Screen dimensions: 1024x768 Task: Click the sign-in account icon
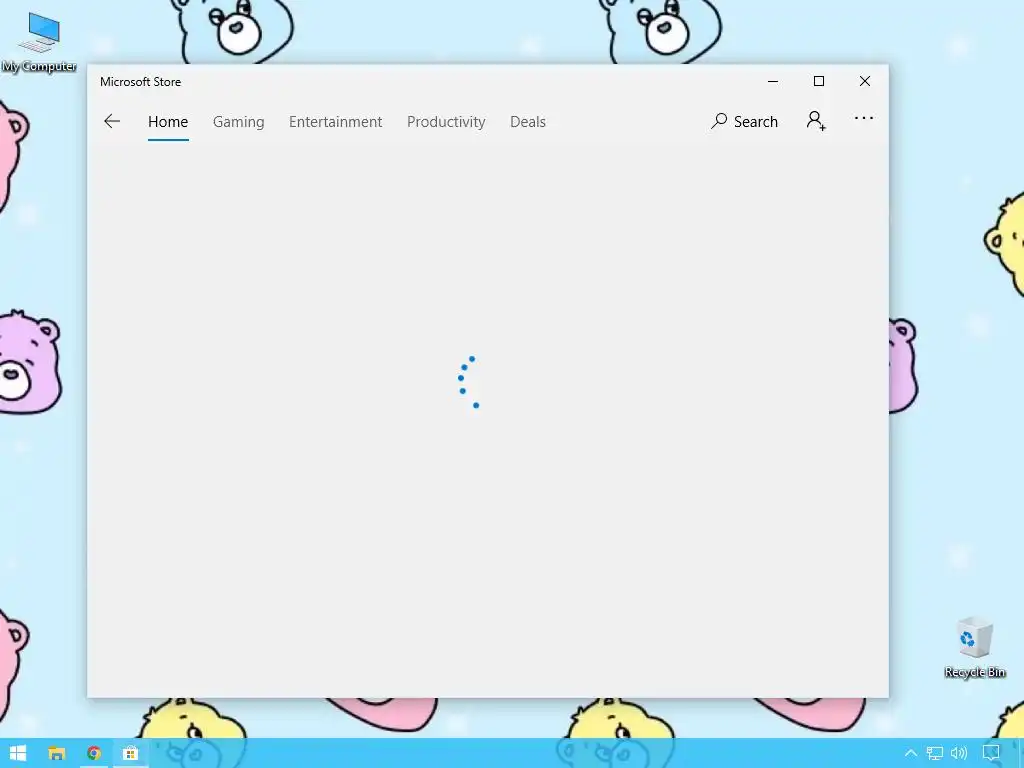(816, 121)
